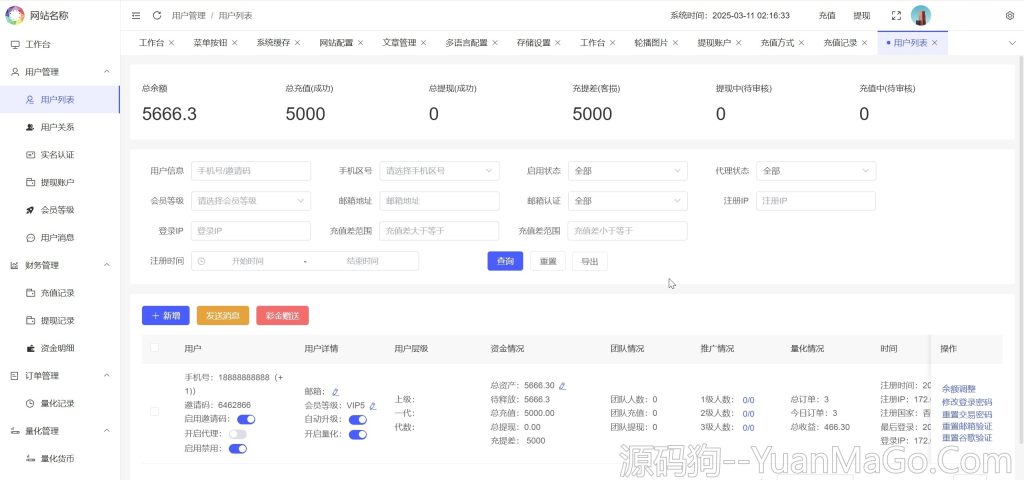The image size is (1024, 480).
Task: Close the 提现账户 tab
Action: pyautogui.click(x=739, y=42)
